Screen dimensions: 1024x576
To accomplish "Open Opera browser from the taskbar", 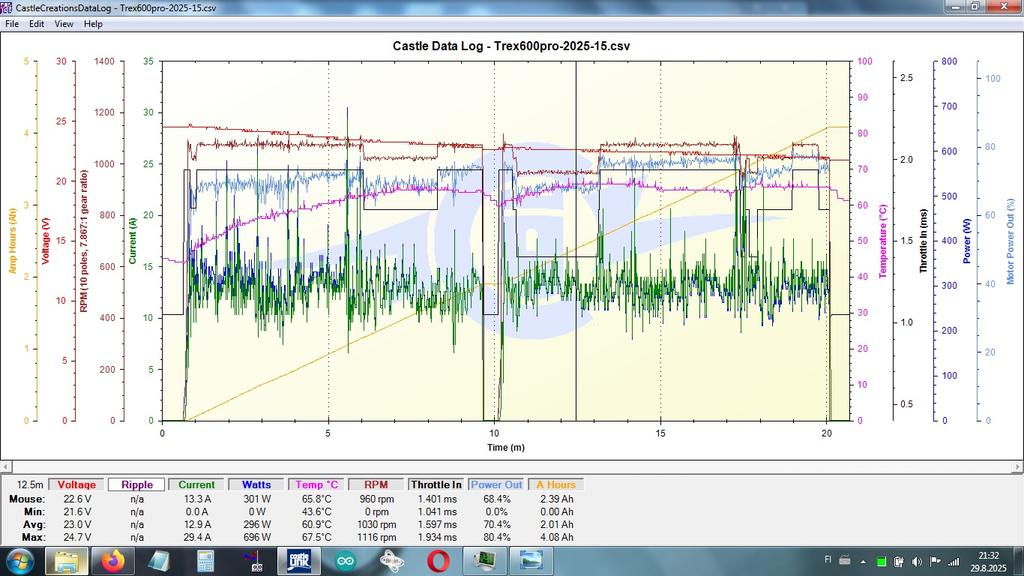I will pos(438,561).
